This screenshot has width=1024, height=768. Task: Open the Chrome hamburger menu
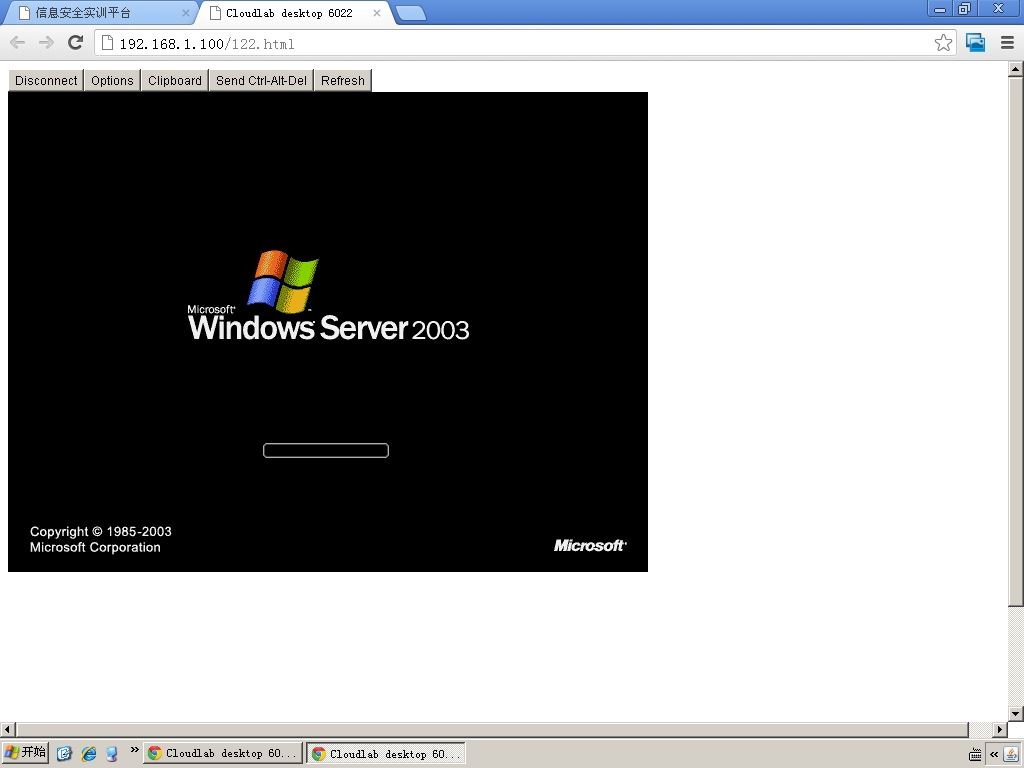tap(1008, 43)
